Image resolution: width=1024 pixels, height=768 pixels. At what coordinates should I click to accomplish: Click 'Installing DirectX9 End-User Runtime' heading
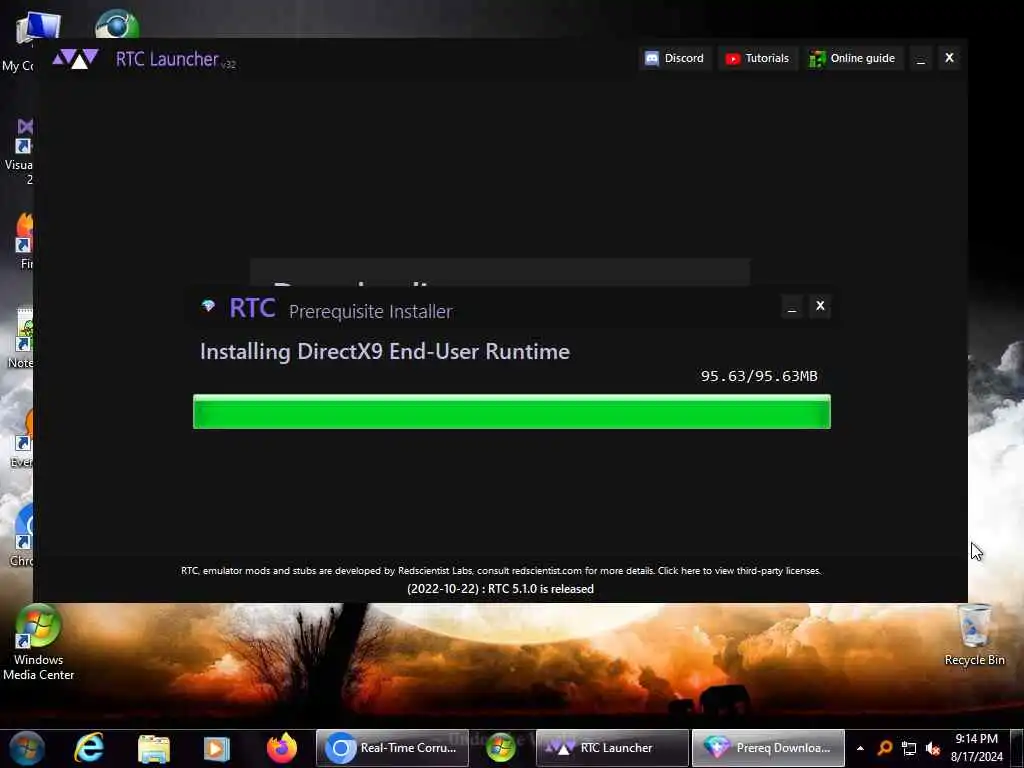pyautogui.click(x=385, y=351)
